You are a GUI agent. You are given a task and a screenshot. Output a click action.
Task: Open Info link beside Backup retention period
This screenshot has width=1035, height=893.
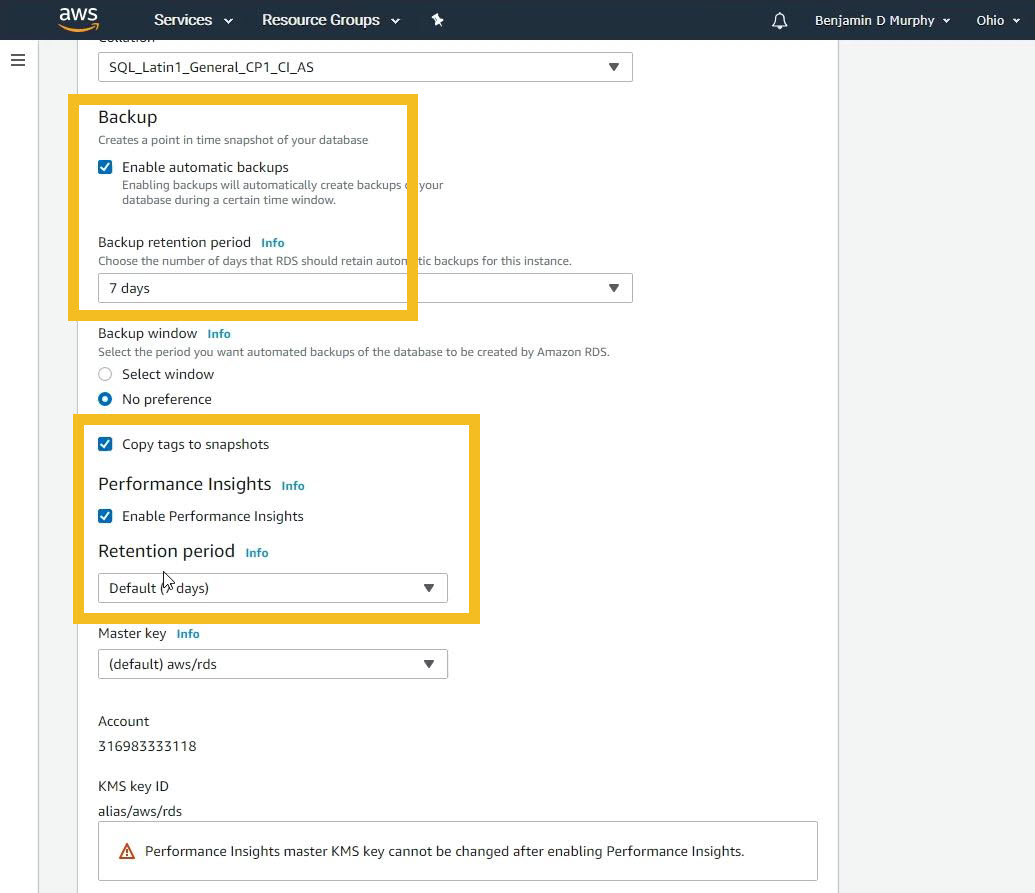point(273,243)
